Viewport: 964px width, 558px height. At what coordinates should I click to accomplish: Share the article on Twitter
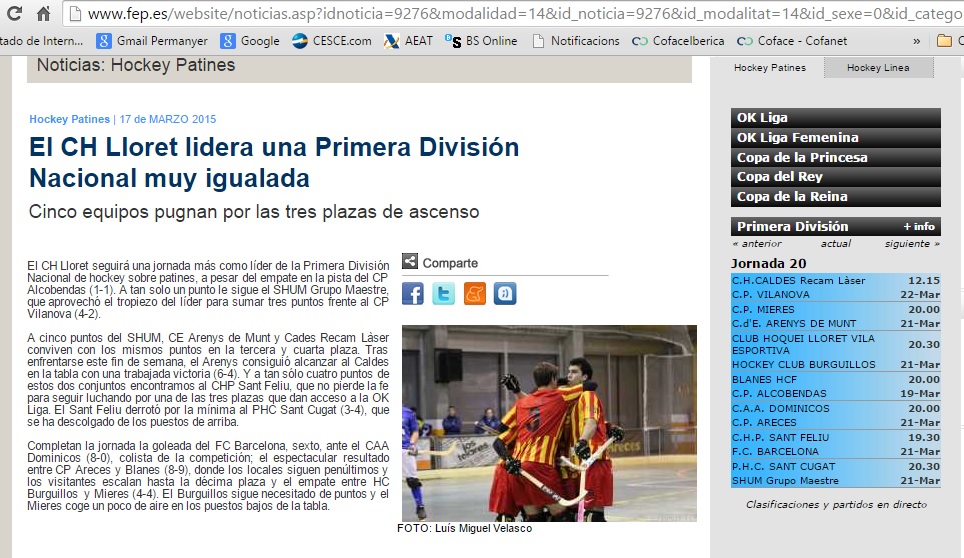pyautogui.click(x=443, y=293)
